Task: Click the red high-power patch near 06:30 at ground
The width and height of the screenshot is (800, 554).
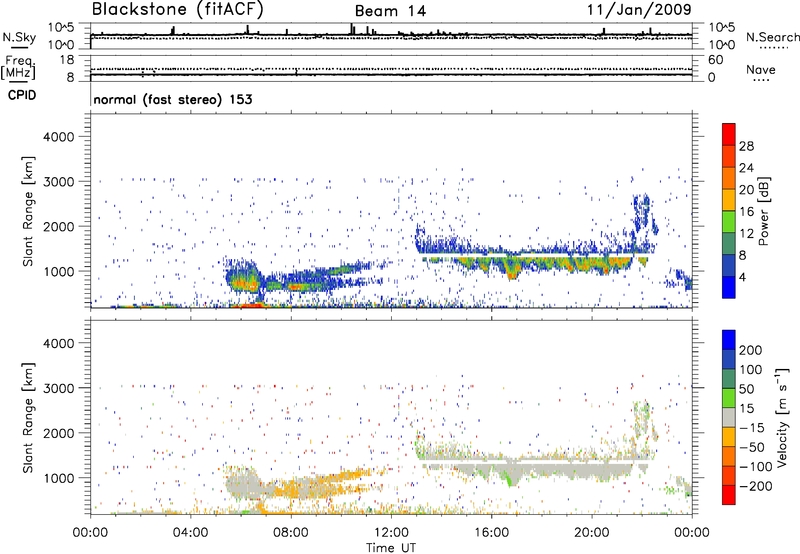Action: point(249,305)
